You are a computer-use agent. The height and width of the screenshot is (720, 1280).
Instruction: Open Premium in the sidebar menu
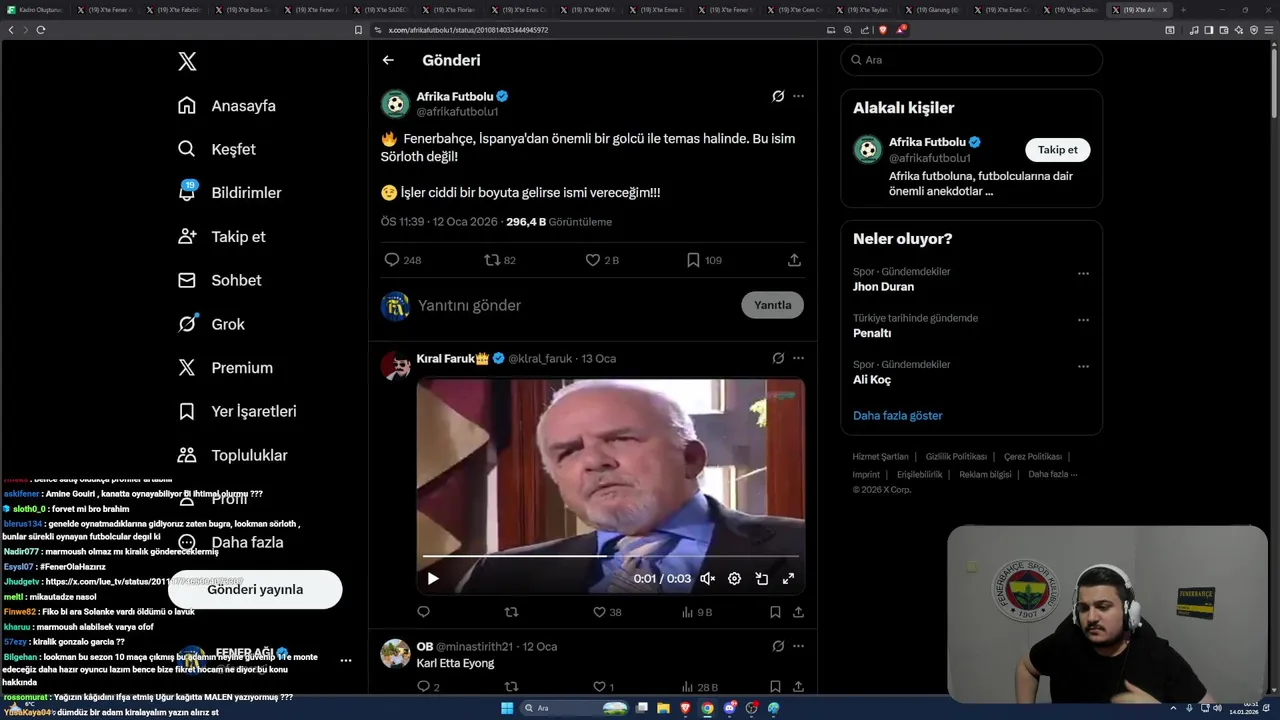point(225,368)
